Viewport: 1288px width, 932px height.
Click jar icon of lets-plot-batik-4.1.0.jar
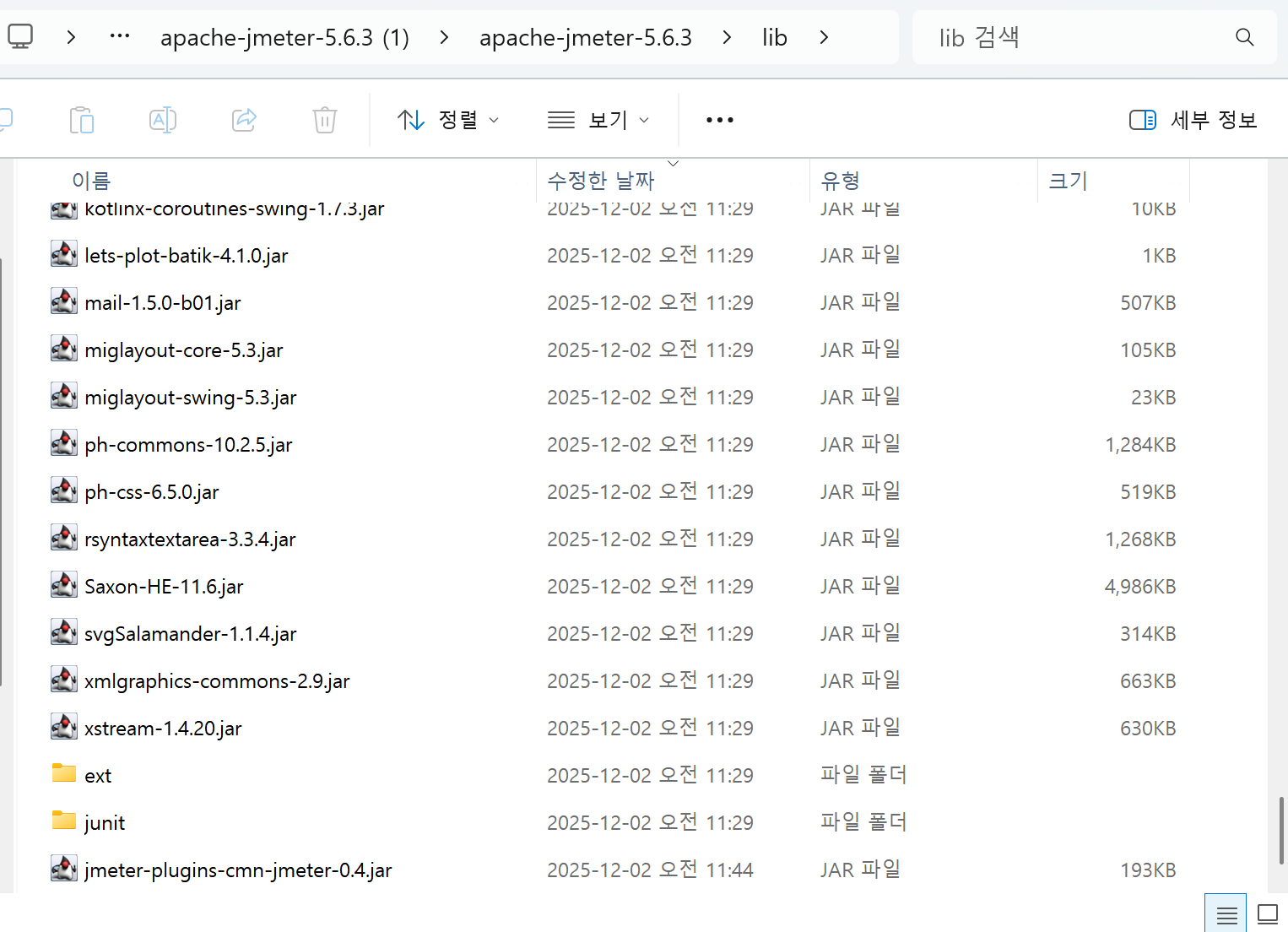click(64, 254)
